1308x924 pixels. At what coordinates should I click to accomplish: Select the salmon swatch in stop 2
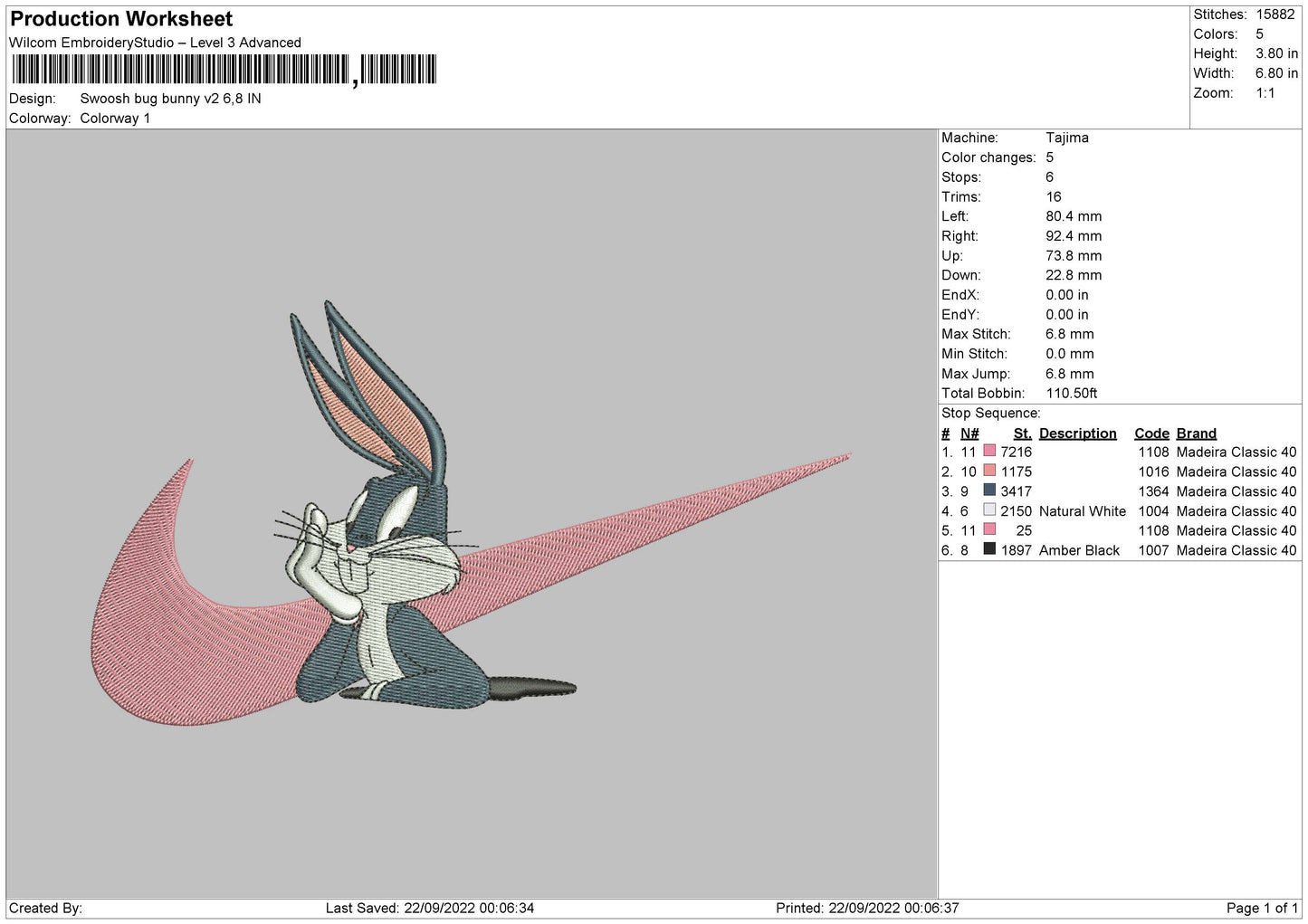pos(989,472)
